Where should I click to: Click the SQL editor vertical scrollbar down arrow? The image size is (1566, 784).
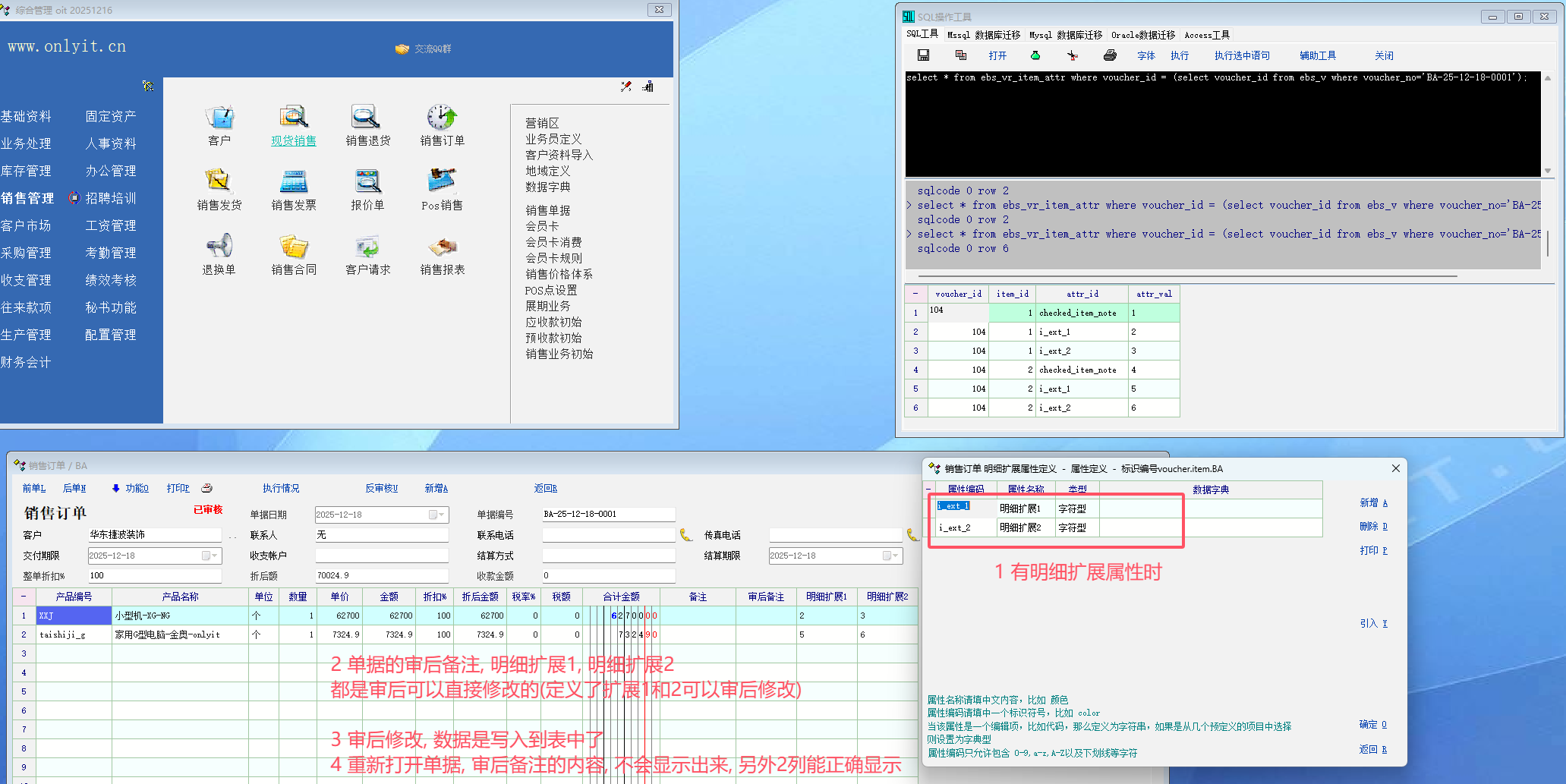coord(1547,171)
